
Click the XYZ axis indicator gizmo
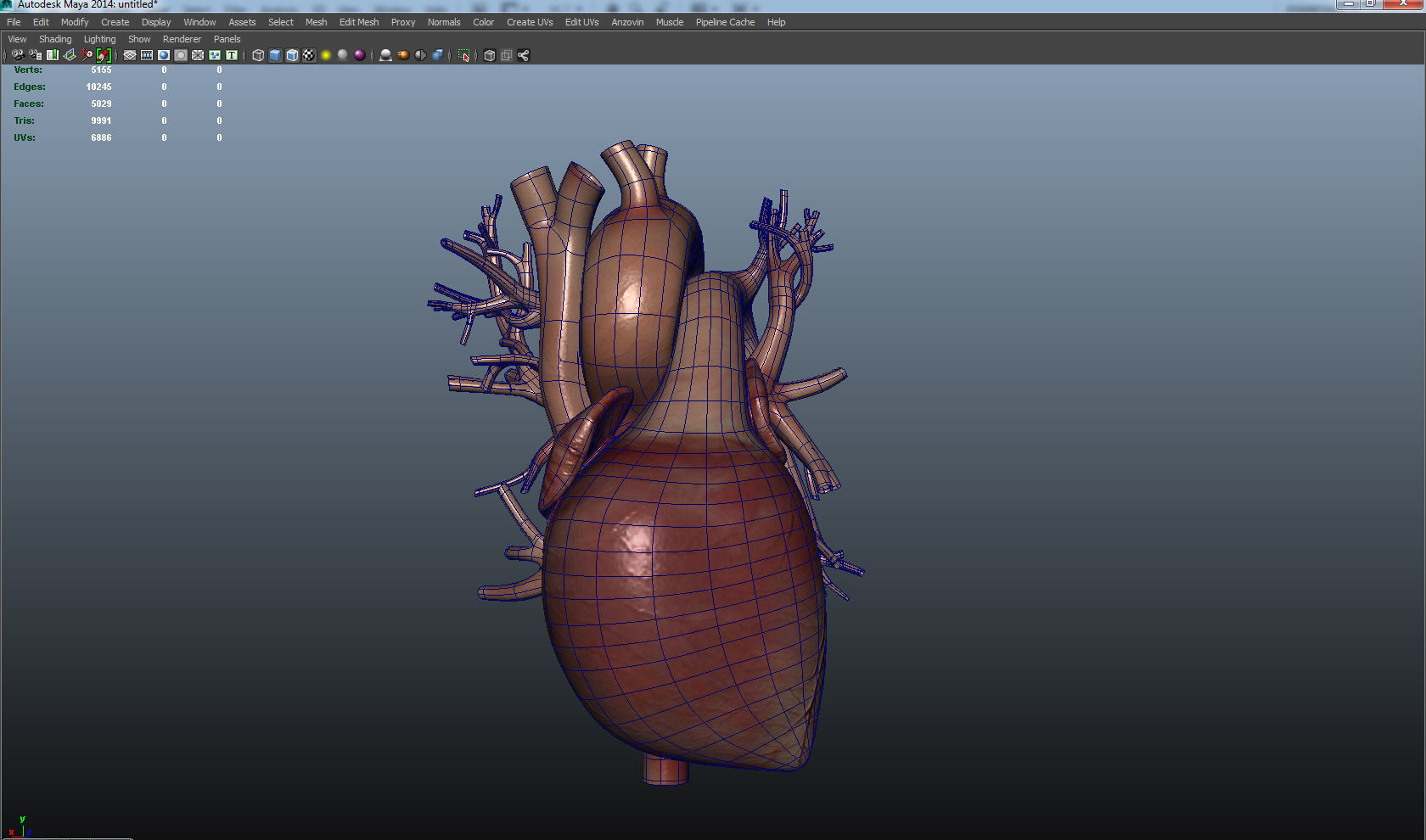pyautogui.click(x=19, y=827)
